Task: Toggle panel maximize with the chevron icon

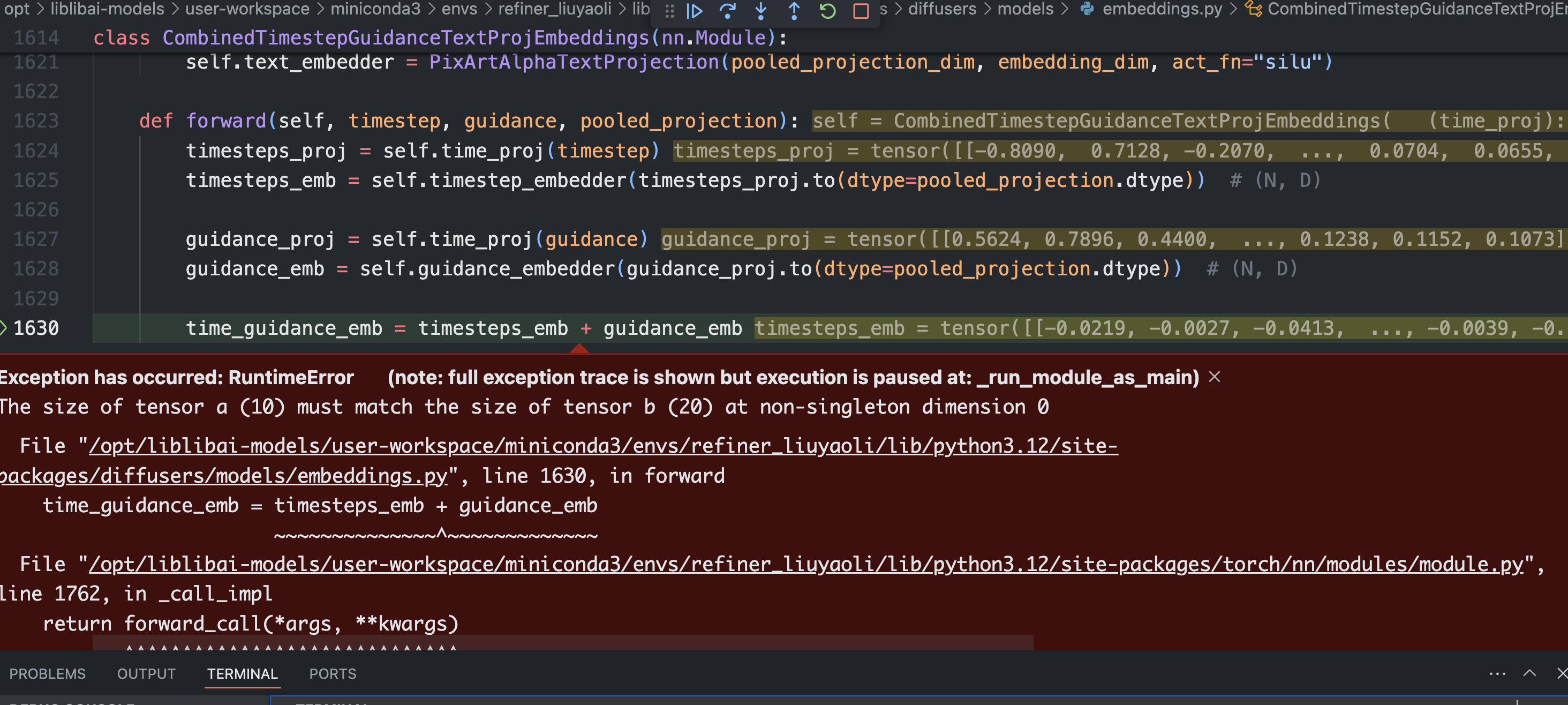Action: 1529,673
